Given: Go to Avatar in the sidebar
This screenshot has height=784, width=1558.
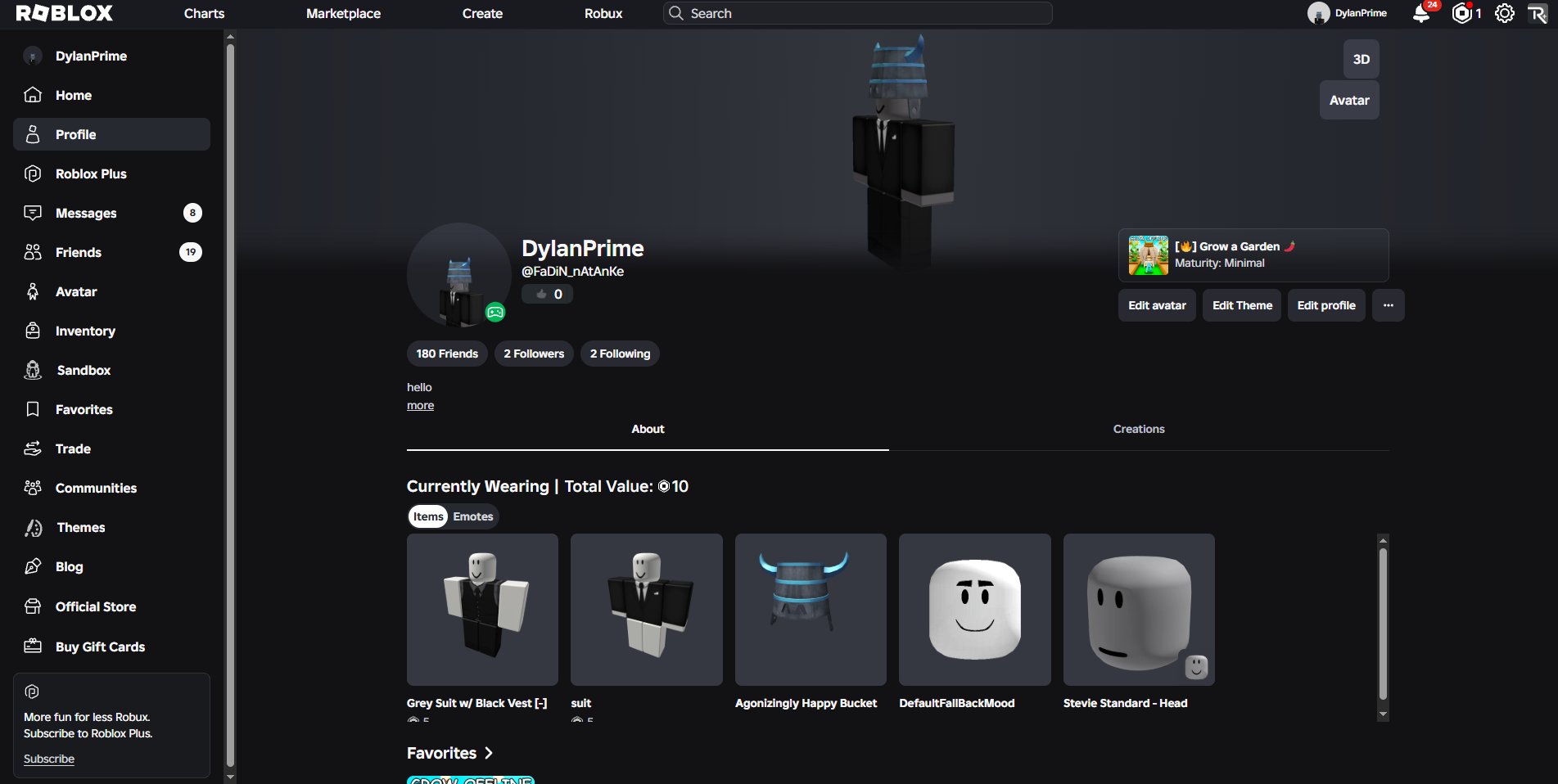Looking at the screenshot, I should 111,291.
